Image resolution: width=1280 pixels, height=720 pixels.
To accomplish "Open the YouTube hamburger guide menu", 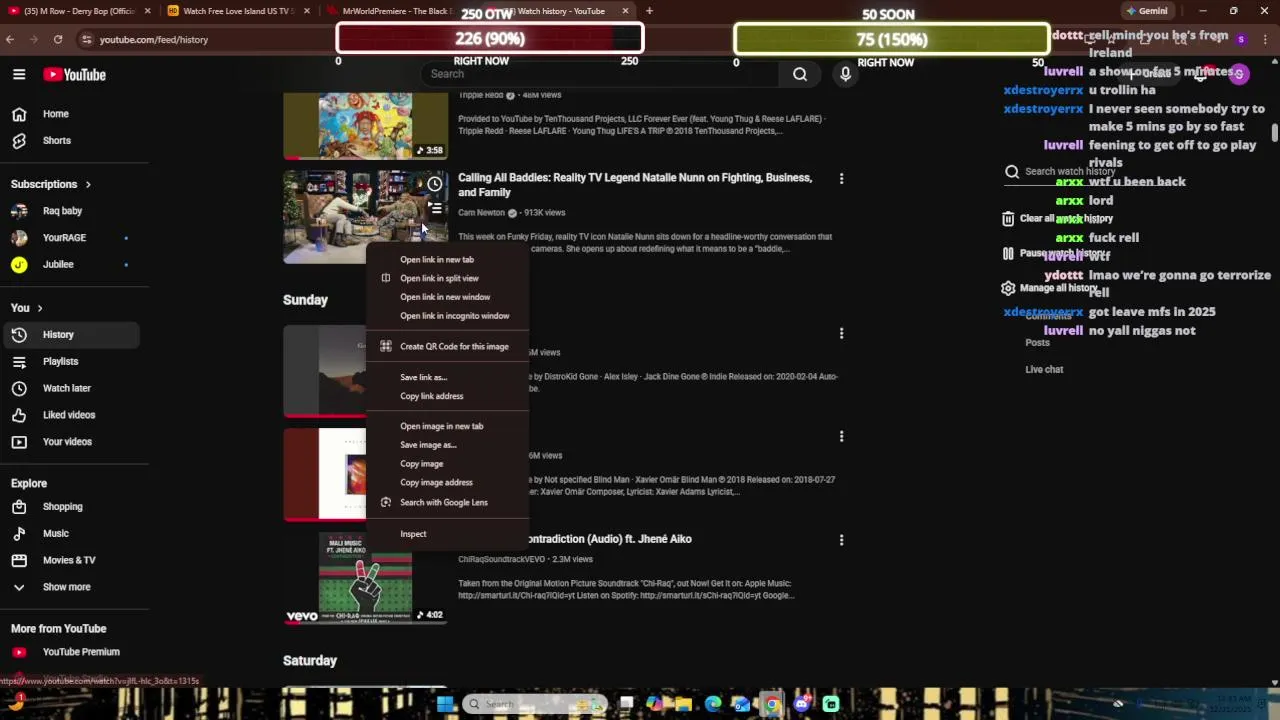I will pyautogui.click(x=19, y=74).
